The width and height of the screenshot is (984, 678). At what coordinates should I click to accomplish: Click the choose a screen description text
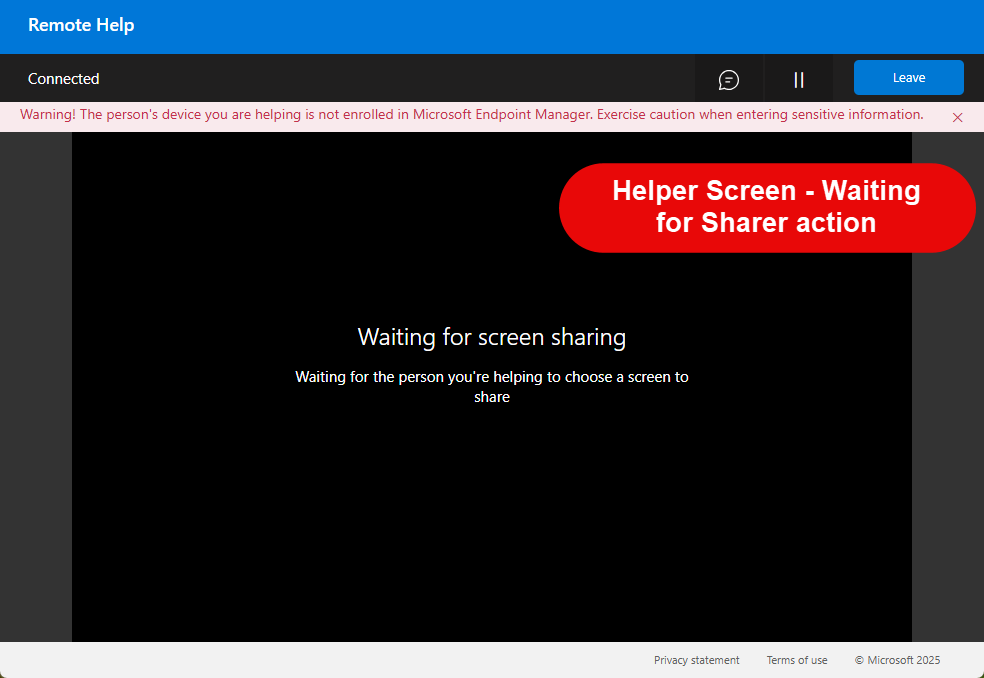(x=491, y=387)
